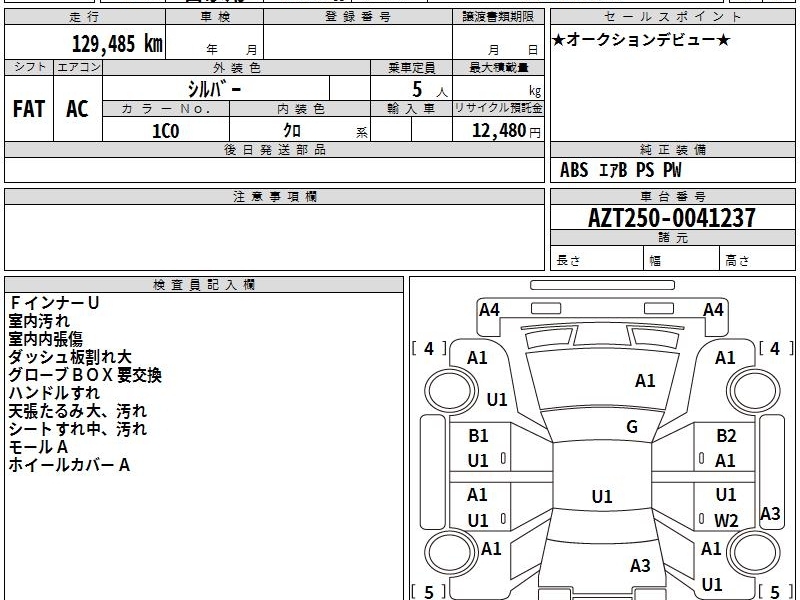This screenshot has width=800, height=600.
Task: Click the シフト header cell
Action: coord(29,67)
